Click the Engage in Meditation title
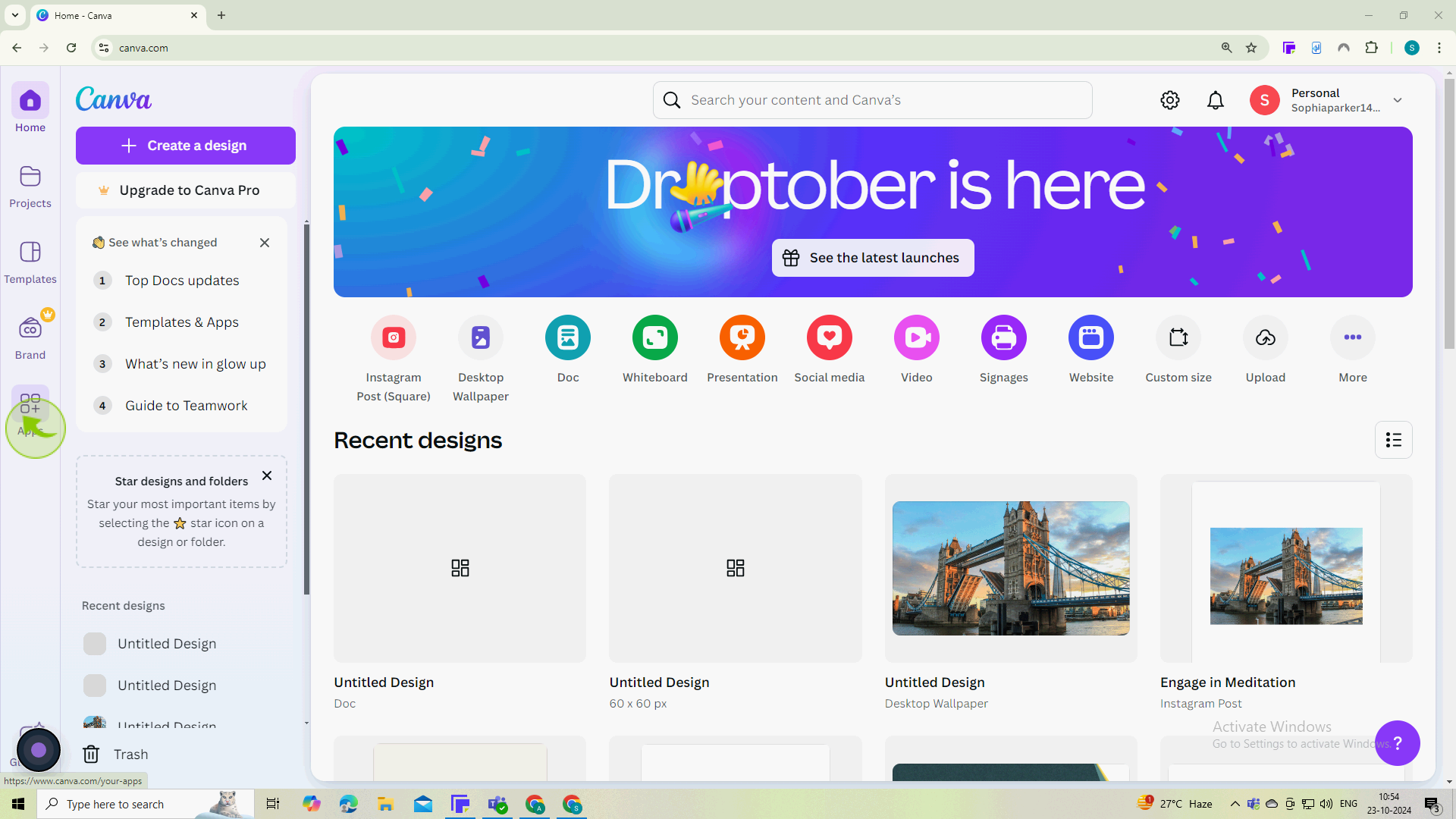1456x819 pixels. pyautogui.click(x=1228, y=682)
